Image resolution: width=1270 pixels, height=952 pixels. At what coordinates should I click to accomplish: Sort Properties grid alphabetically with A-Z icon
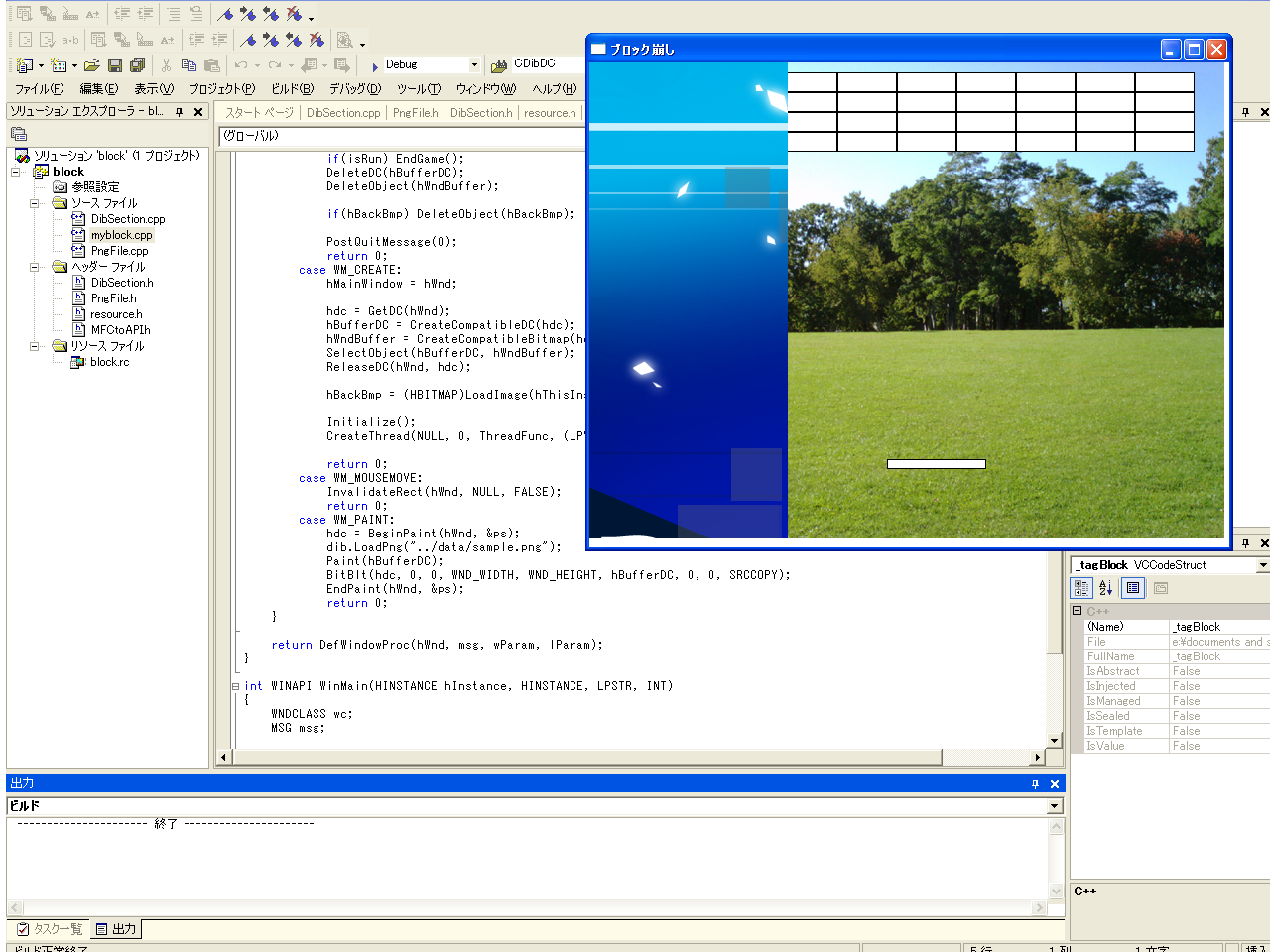tap(1105, 588)
